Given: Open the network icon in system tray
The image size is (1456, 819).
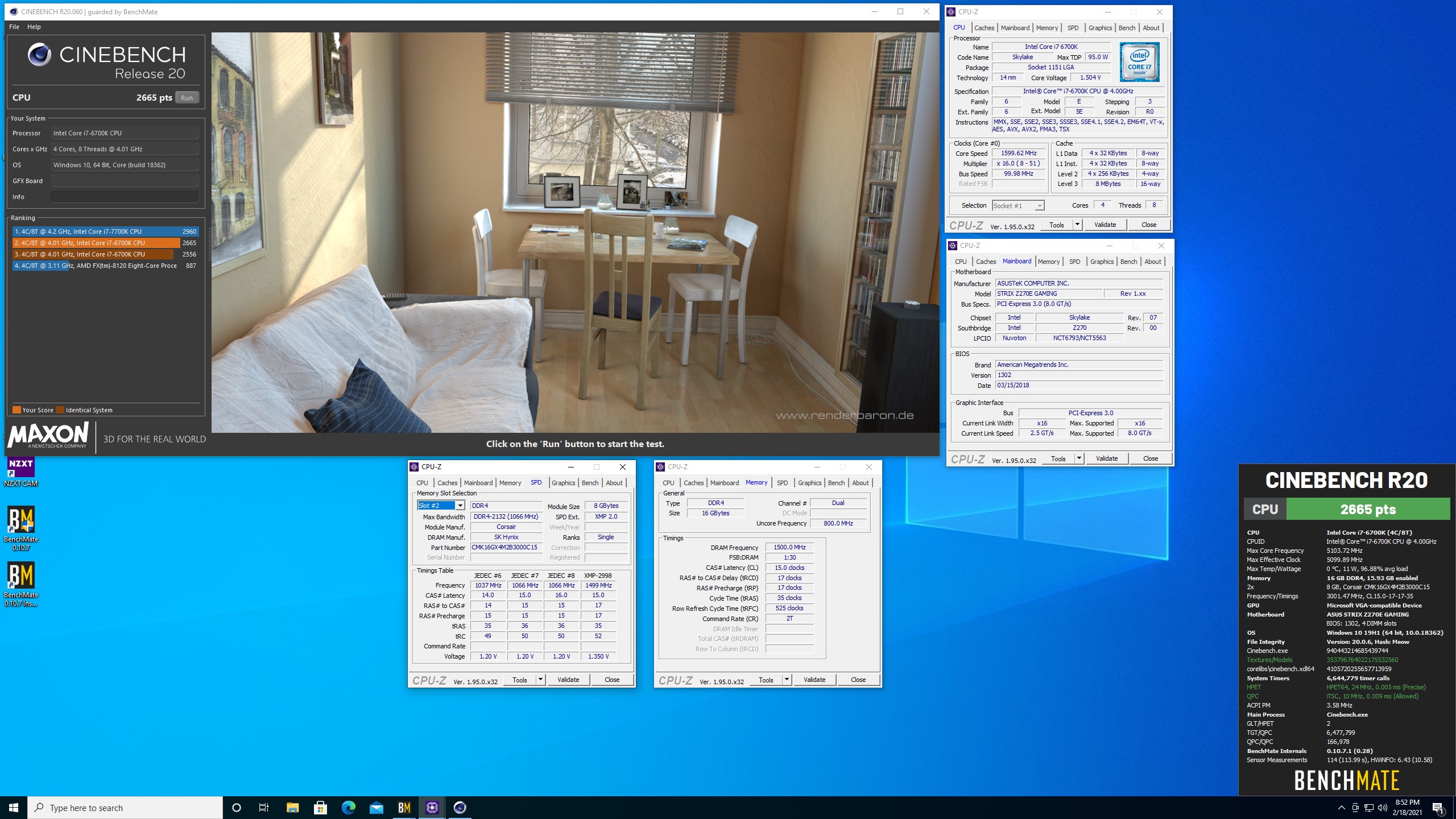Looking at the screenshot, I should coord(1369,808).
